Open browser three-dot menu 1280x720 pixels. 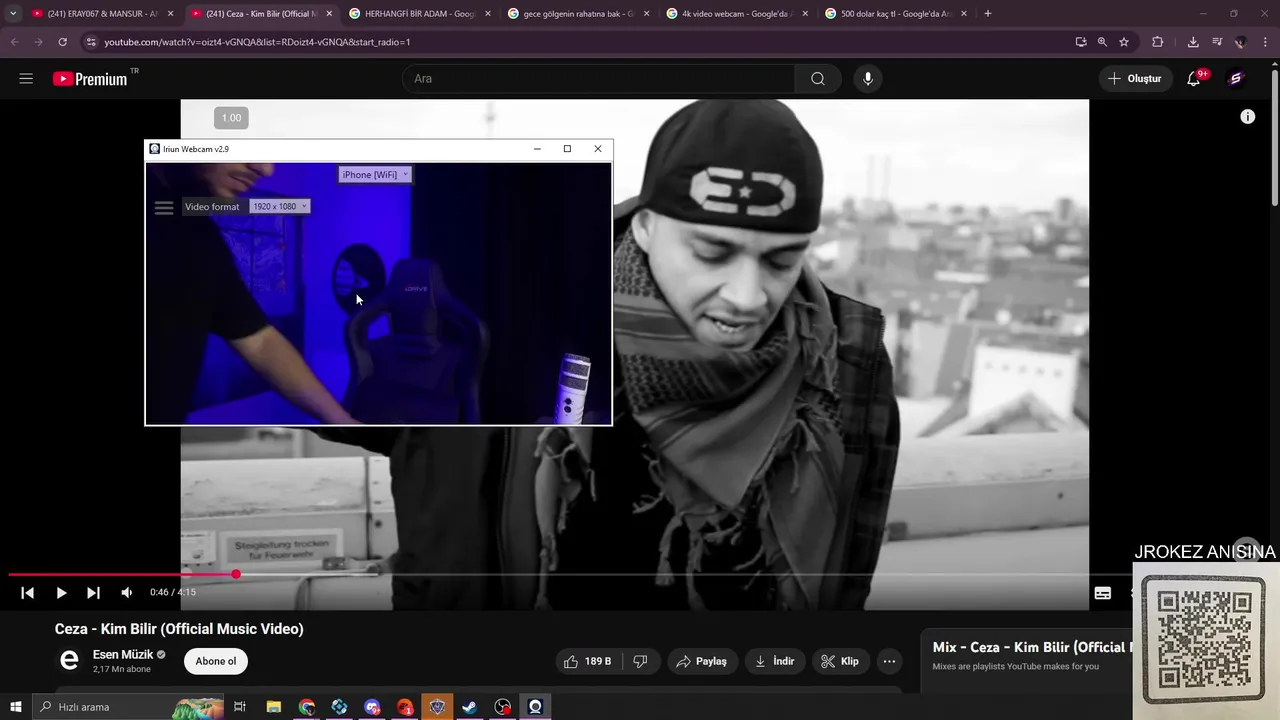1265,42
